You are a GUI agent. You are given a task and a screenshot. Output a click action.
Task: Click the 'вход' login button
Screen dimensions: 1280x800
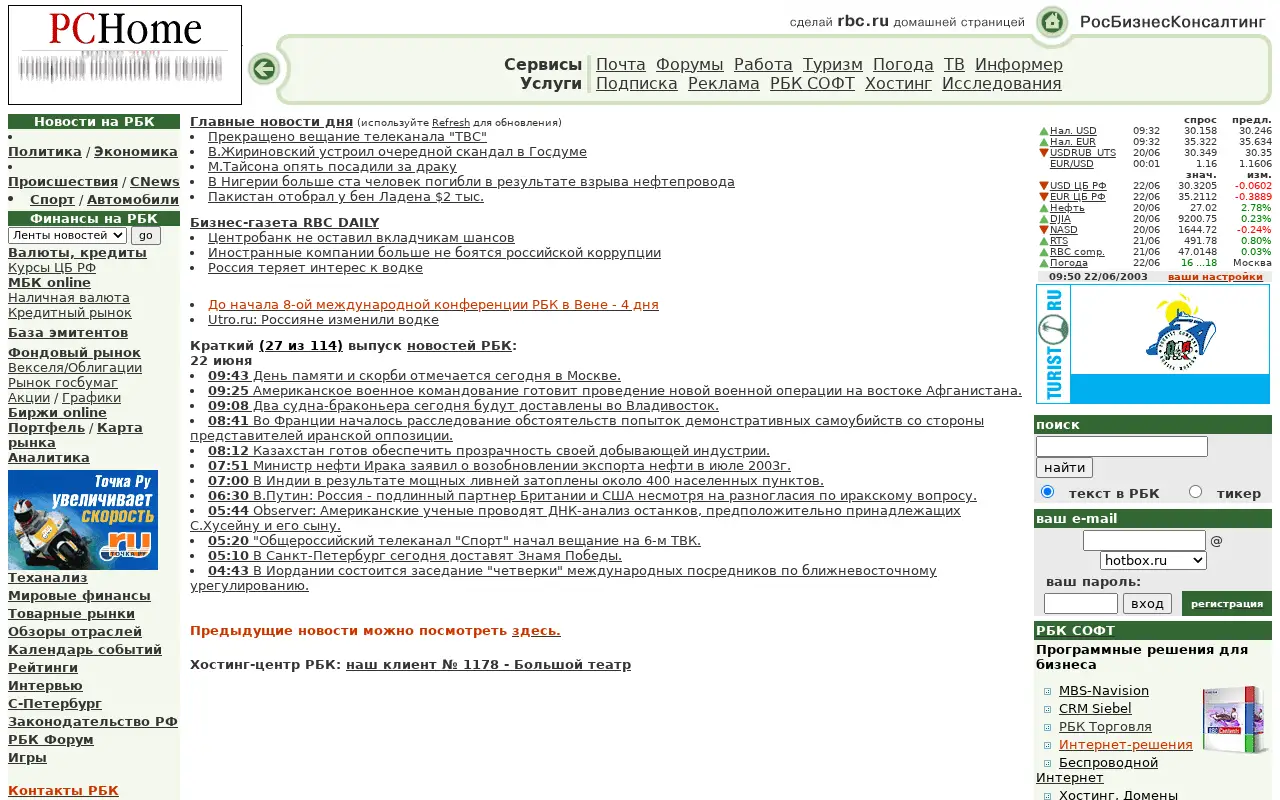point(1147,603)
